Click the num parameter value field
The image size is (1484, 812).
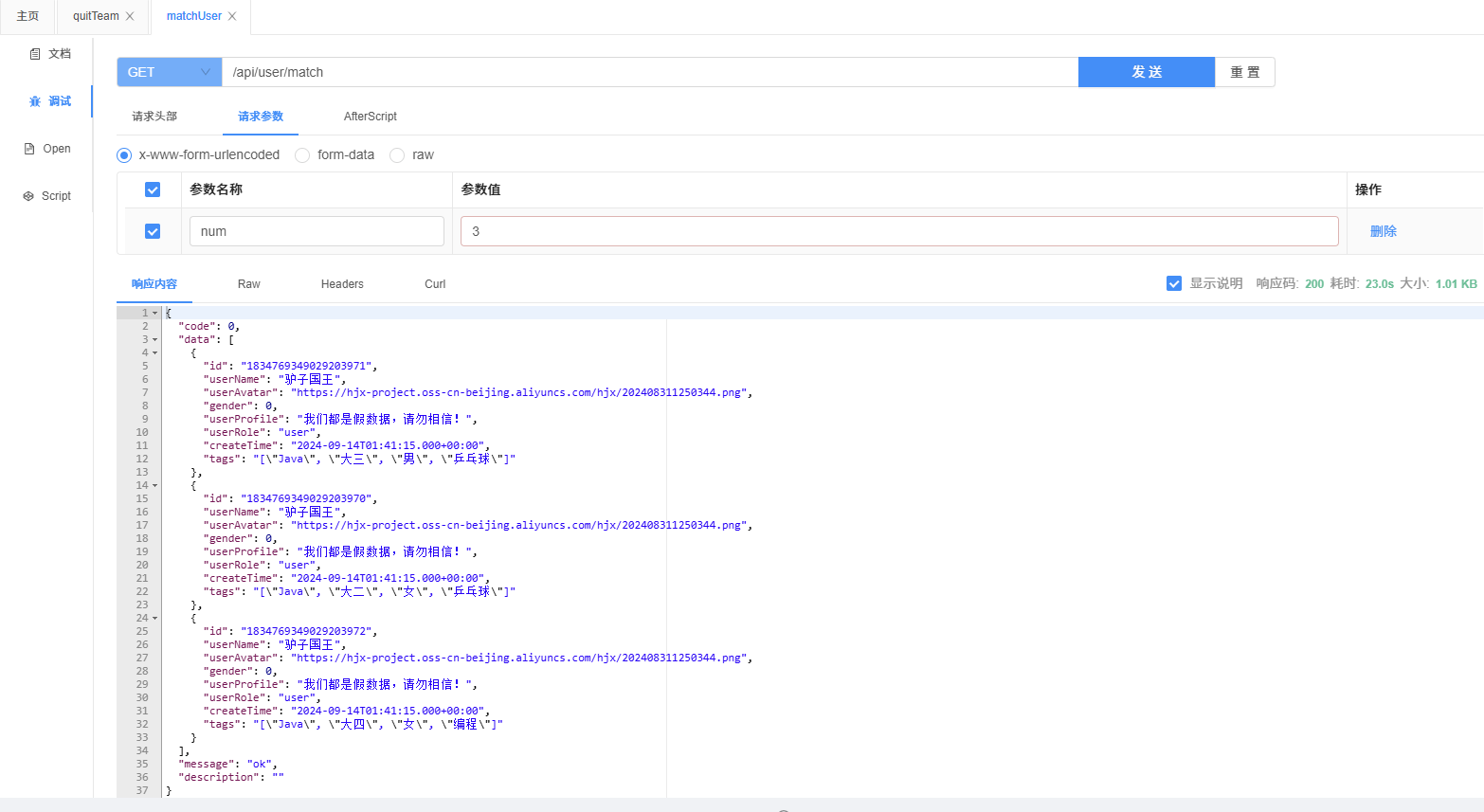[x=898, y=231]
